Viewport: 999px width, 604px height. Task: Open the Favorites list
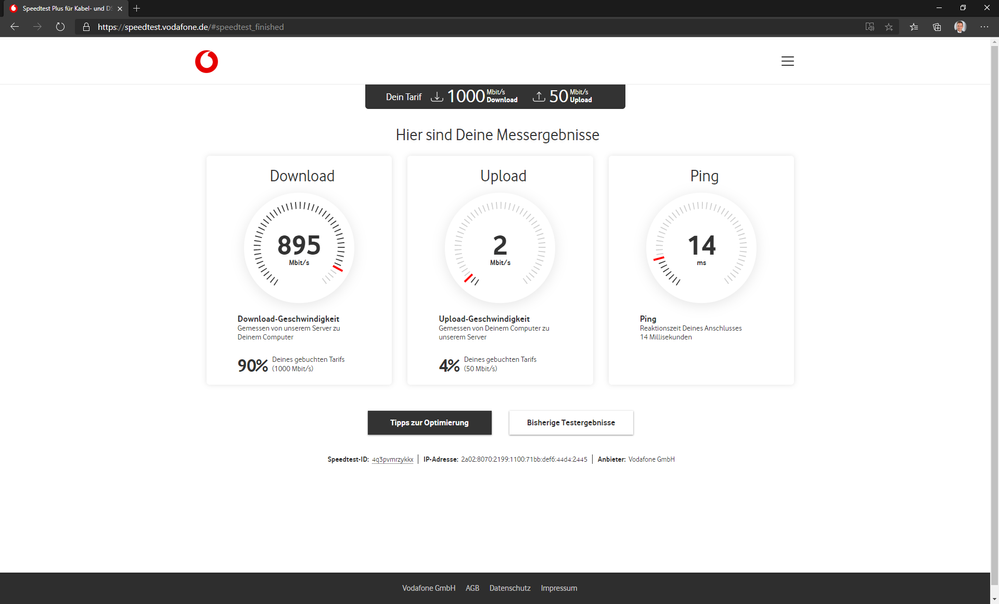(x=914, y=27)
